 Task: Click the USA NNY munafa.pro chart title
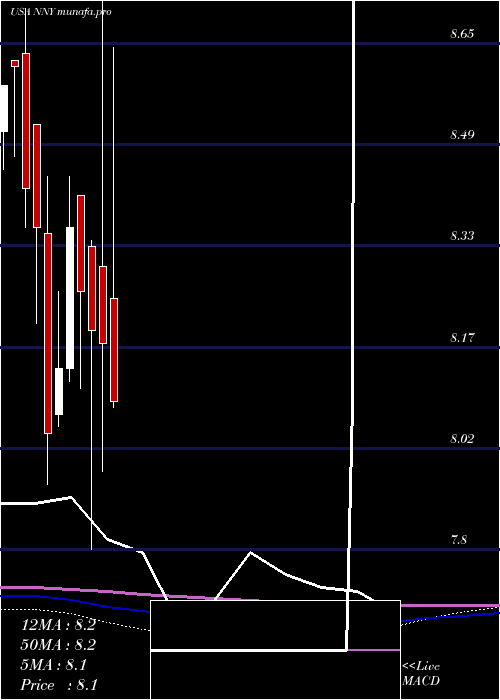61,12
